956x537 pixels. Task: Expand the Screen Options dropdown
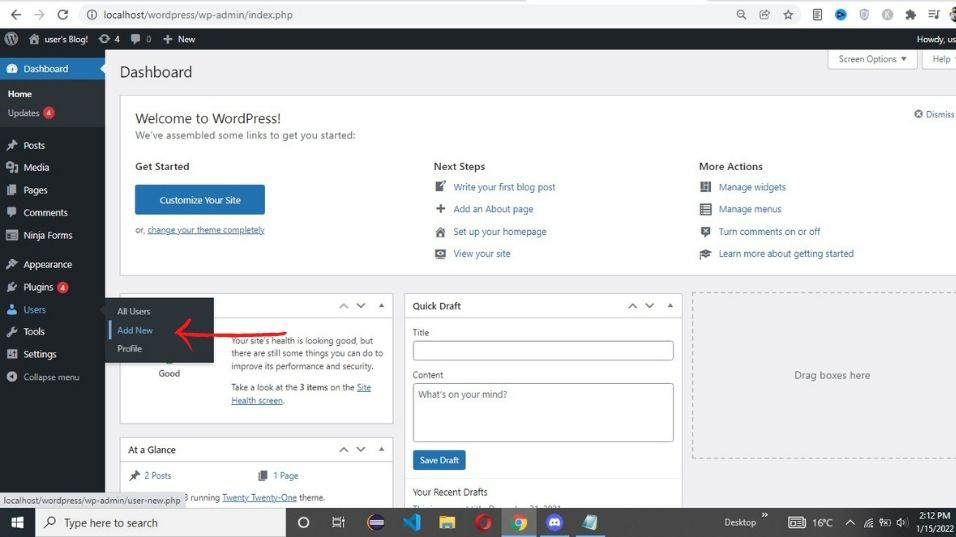coord(872,59)
